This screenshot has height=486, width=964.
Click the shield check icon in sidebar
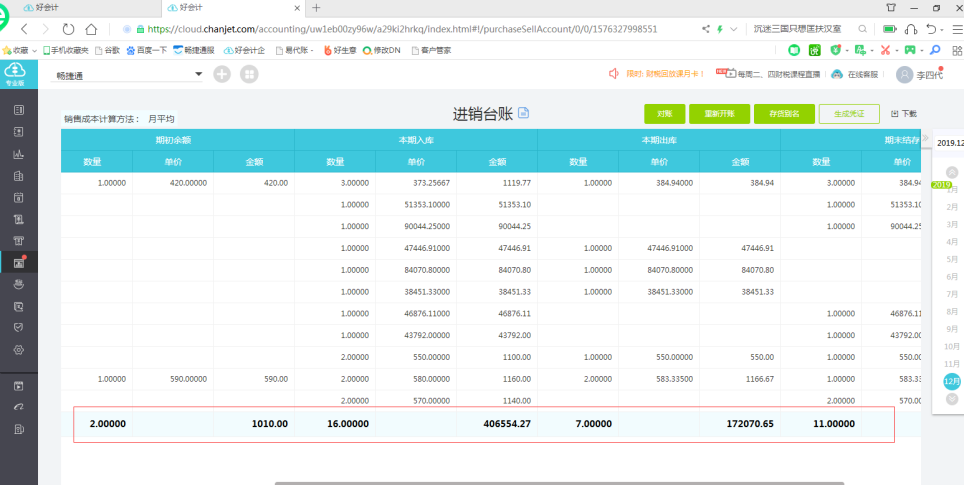coord(18,328)
